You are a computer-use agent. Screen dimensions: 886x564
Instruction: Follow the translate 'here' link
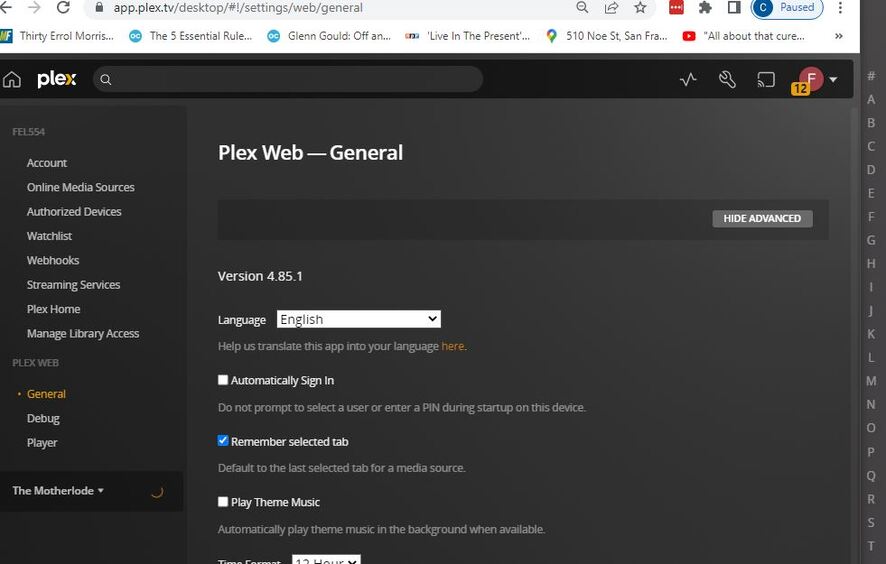click(453, 346)
